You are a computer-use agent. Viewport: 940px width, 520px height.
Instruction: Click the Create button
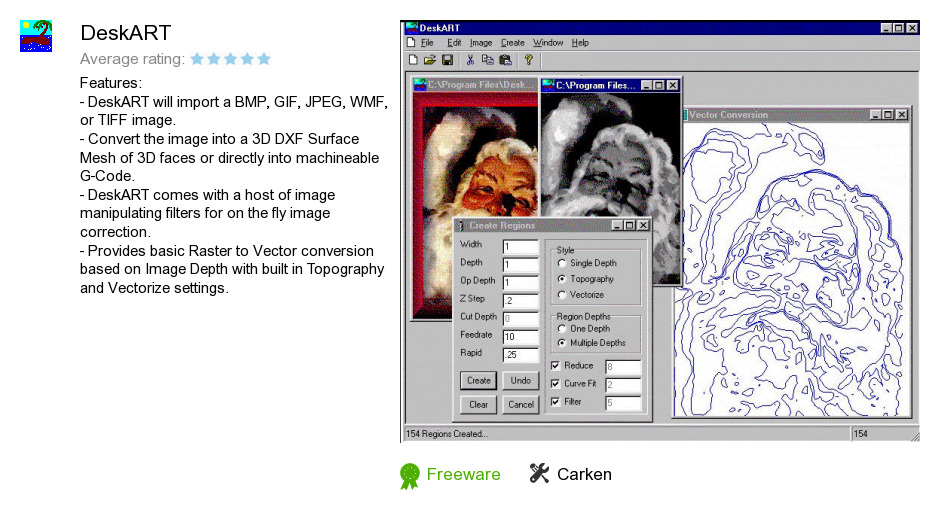pos(478,380)
